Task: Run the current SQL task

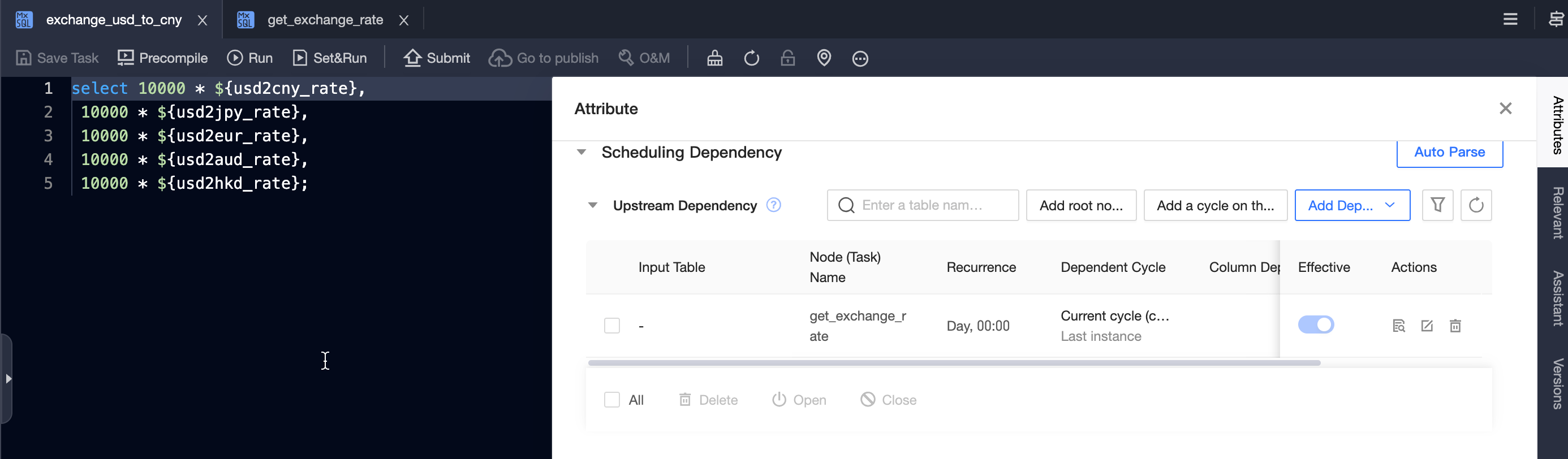Action: pyautogui.click(x=249, y=58)
